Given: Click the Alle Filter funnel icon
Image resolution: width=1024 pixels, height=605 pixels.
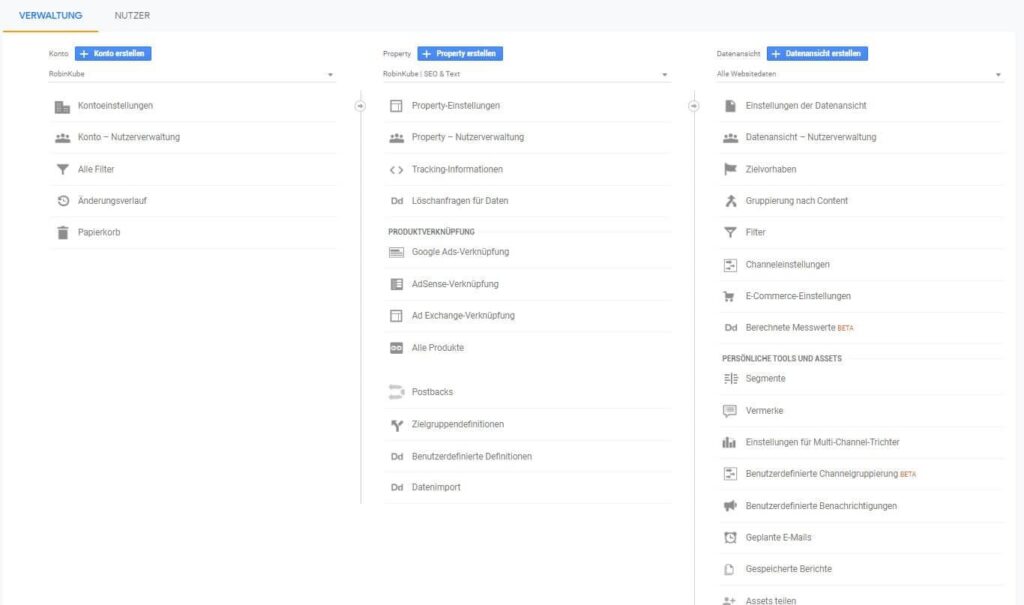Looking at the screenshot, I should 62,170.
